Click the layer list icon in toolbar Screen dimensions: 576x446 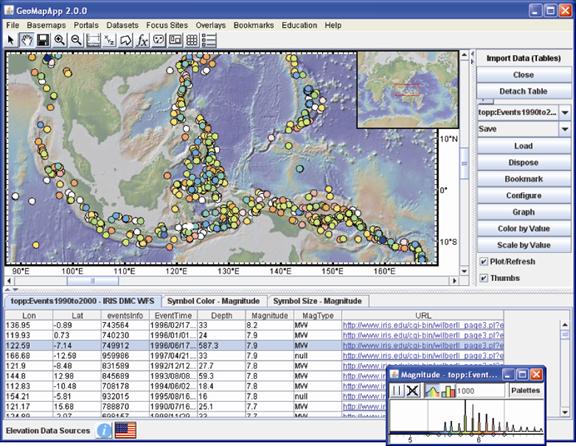pos(209,40)
